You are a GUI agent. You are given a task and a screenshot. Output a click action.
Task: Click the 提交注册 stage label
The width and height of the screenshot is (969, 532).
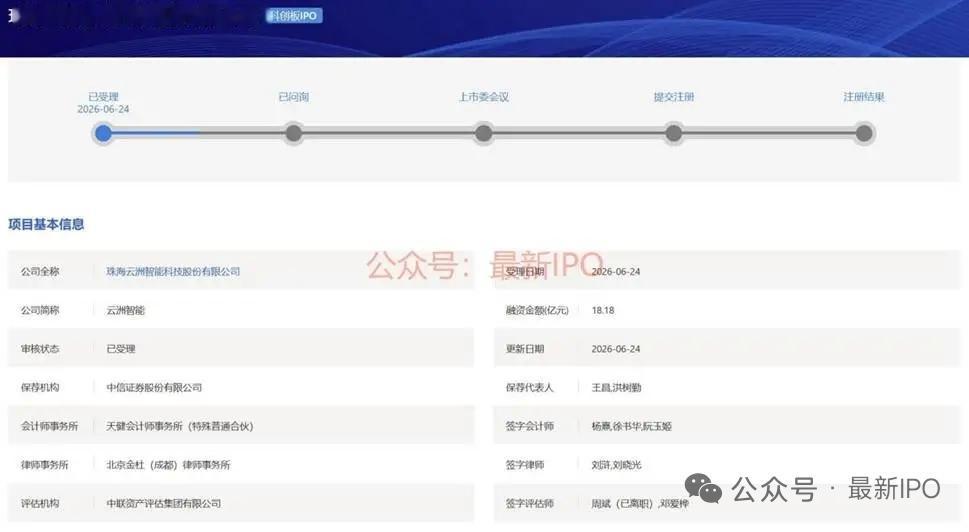[x=674, y=96]
